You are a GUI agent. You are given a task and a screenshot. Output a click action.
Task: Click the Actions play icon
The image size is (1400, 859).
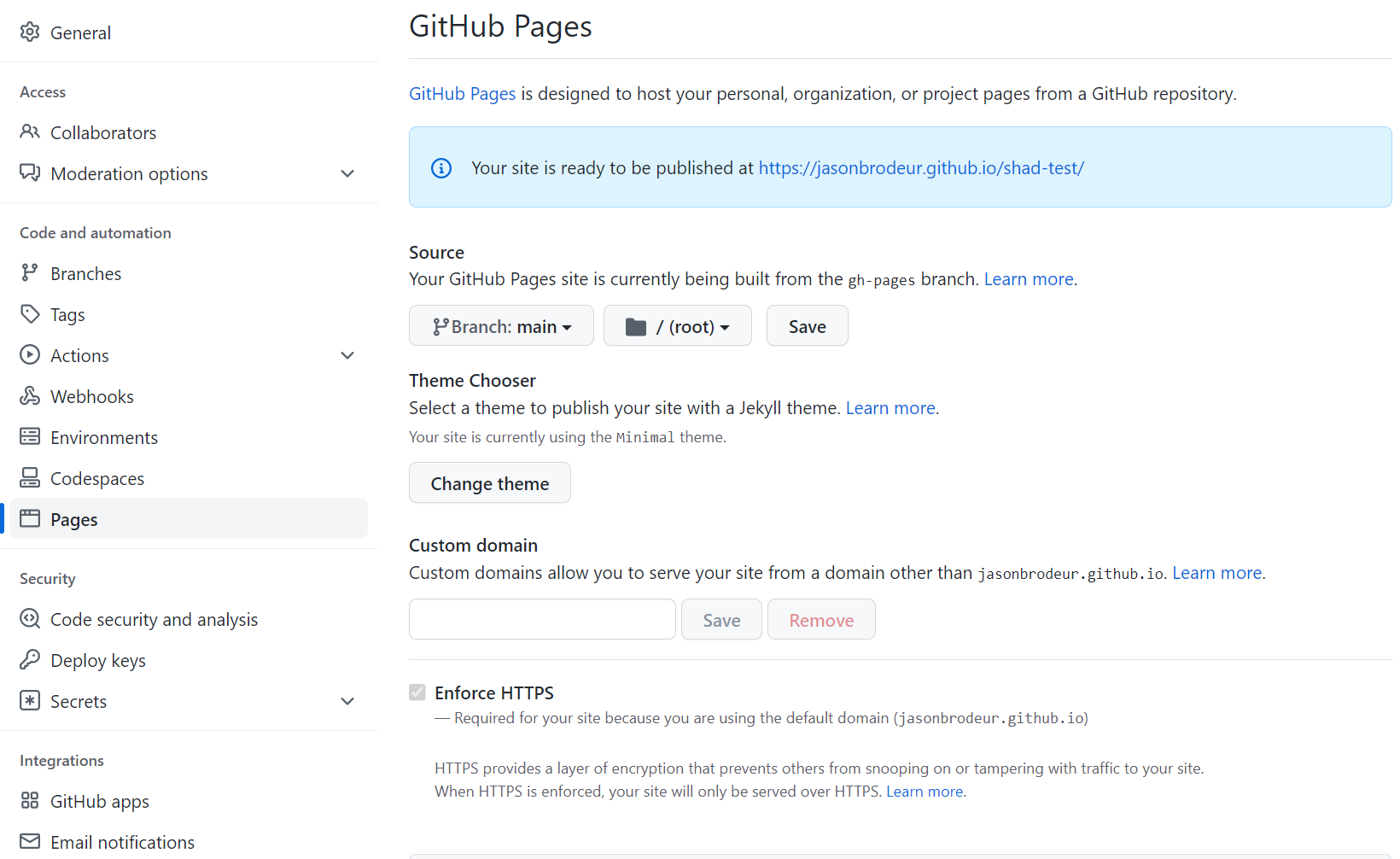(30, 355)
